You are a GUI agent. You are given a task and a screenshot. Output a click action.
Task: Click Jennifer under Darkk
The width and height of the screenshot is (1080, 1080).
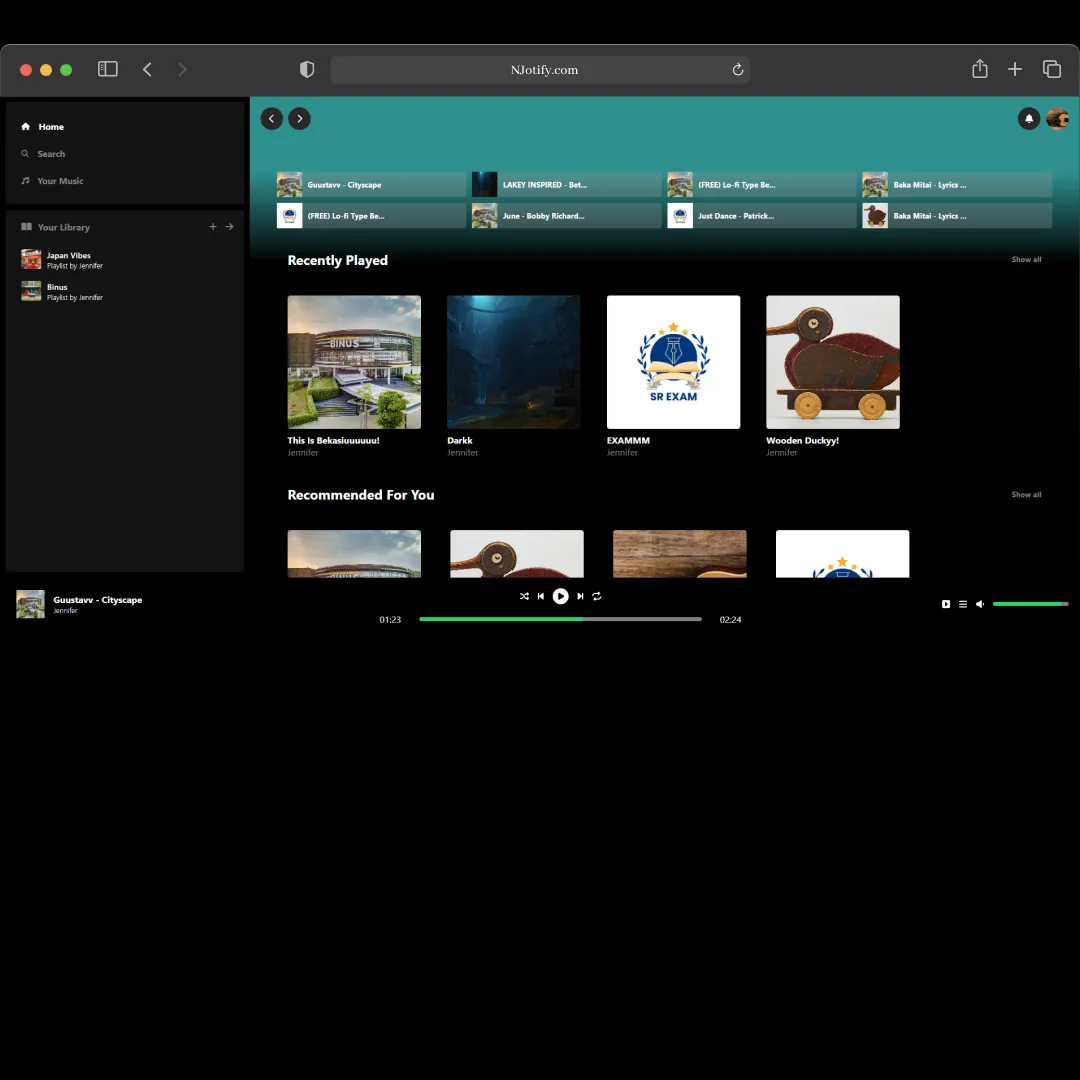462,453
